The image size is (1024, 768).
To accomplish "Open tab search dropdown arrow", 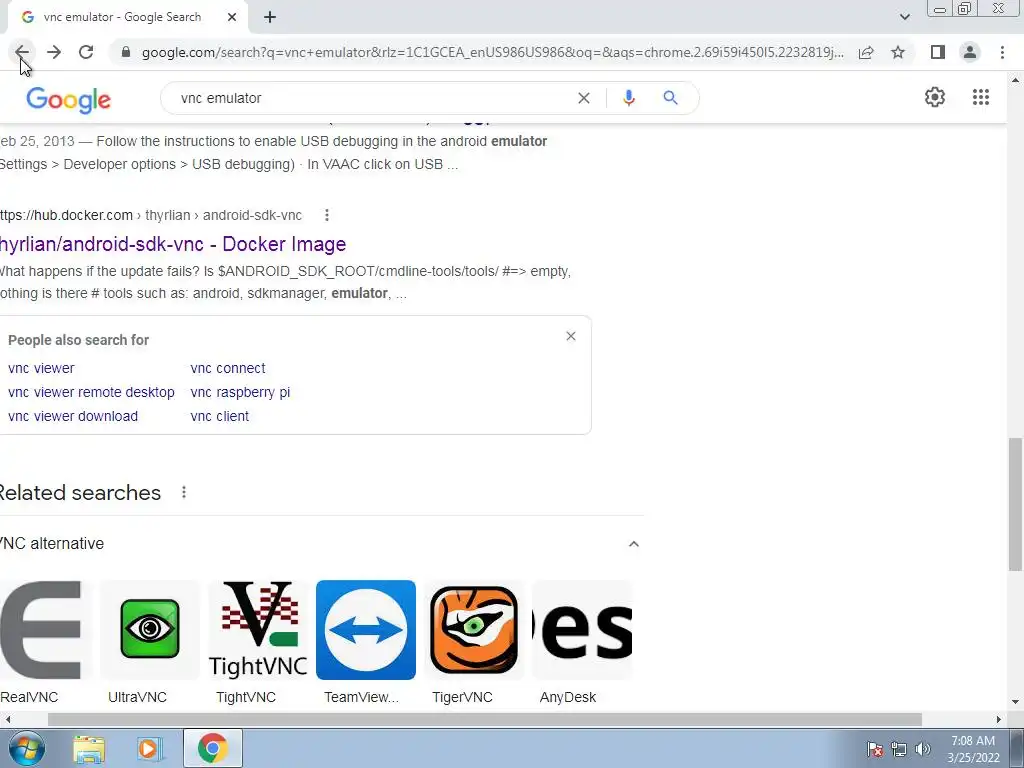I will tap(904, 17).
